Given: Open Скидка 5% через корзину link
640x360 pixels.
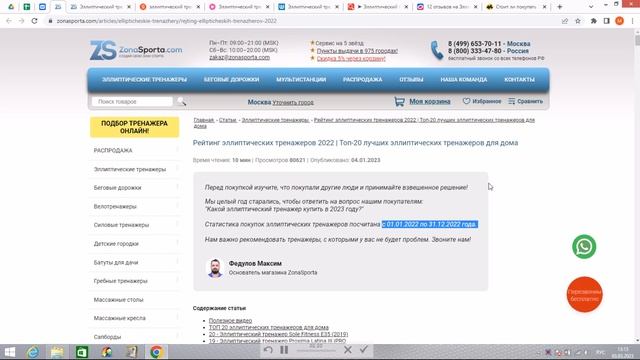Looking at the screenshot, I should (351, 59).
